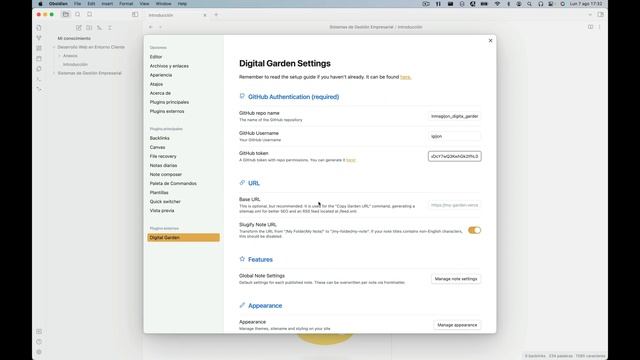Open canvas ribbon icon

pyautogui.click(x=39, y=48)
